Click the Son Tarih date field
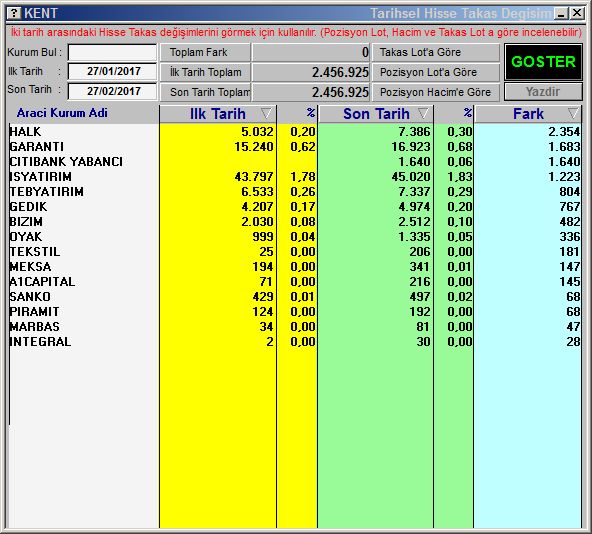 [x=112, y=91]
